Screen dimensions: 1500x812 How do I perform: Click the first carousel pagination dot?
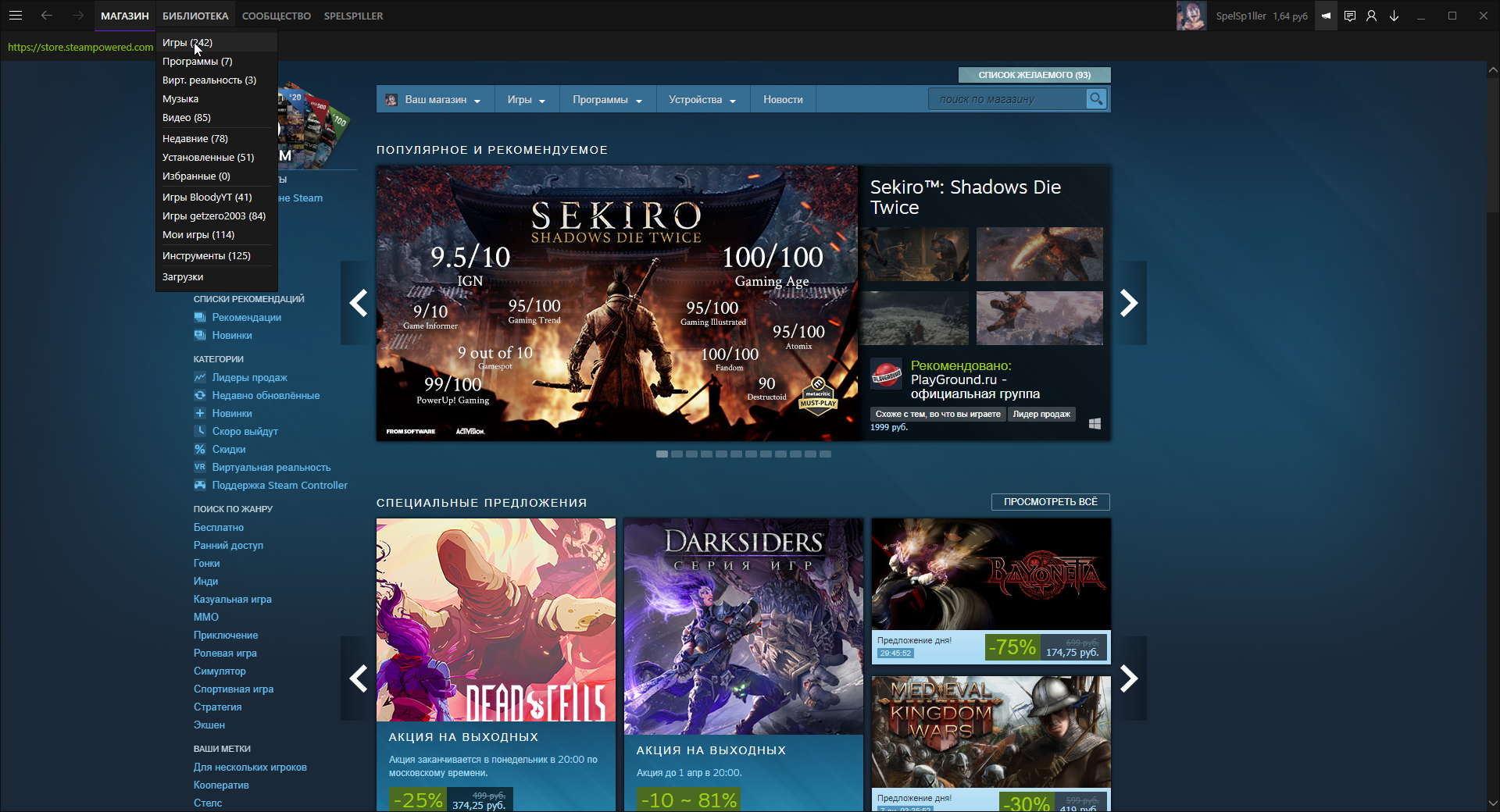coord(662,454)
